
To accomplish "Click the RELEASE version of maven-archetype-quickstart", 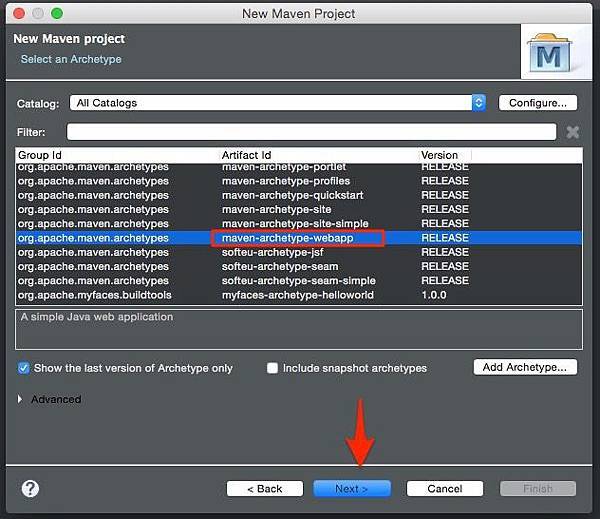I will pos(445,195).
